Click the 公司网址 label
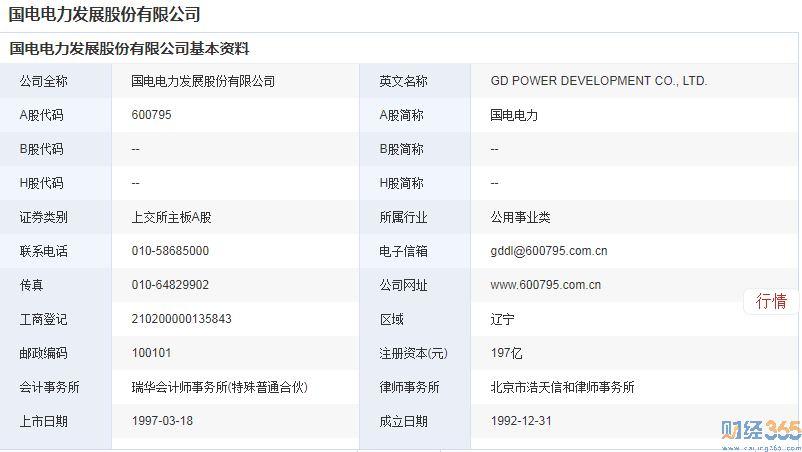The width and height of the screenshot is (802, 452). coord(403,285)
